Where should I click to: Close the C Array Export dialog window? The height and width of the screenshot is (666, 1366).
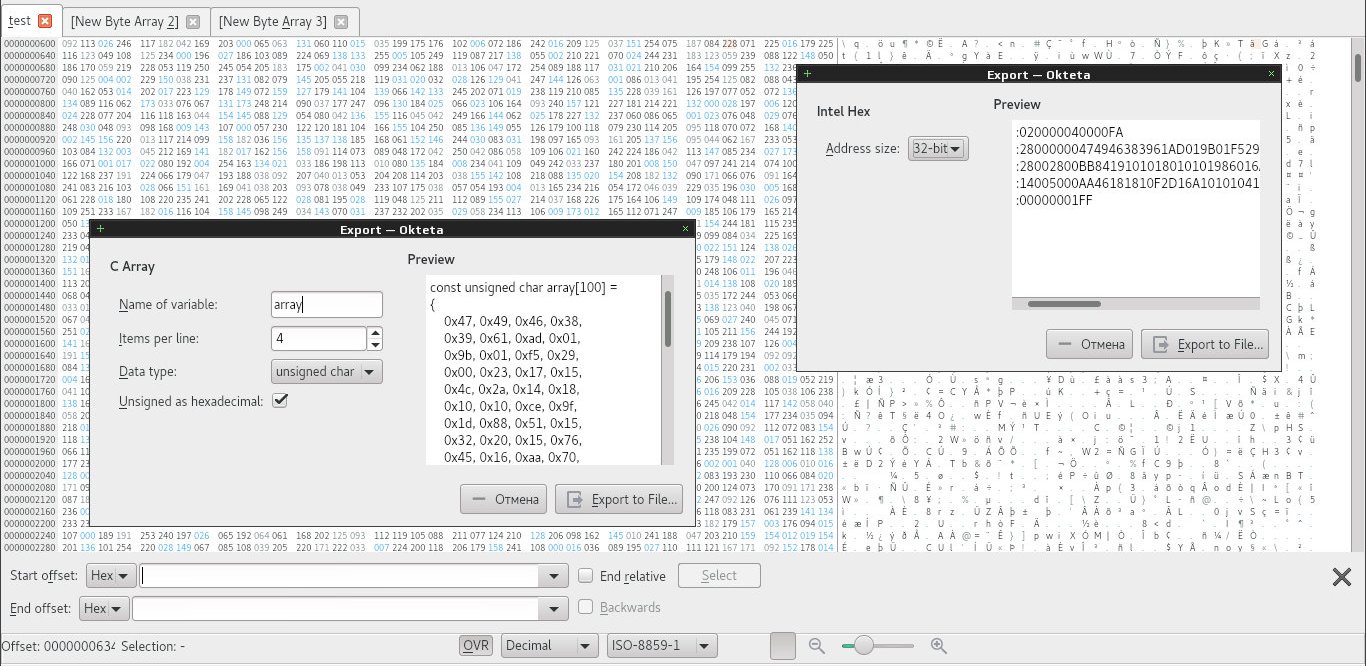(685, 229)
